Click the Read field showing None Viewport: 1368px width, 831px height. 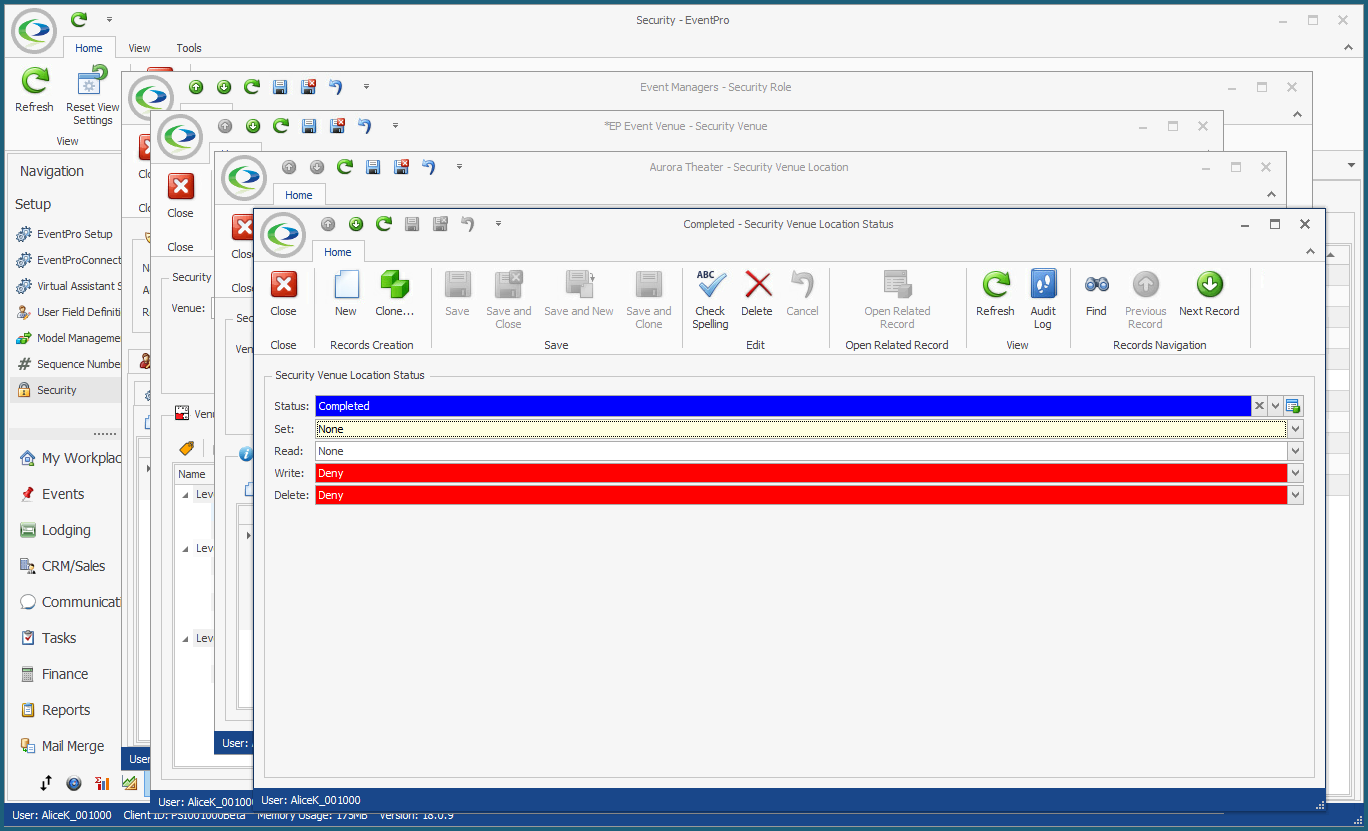(801, 451)
